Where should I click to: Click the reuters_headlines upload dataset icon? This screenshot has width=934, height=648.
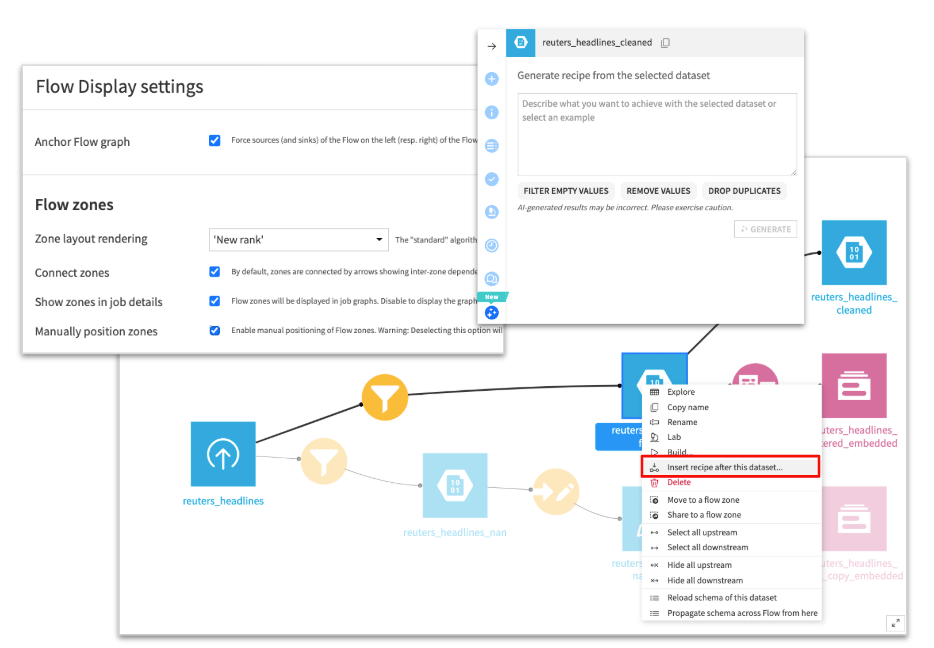click(223, 454)
